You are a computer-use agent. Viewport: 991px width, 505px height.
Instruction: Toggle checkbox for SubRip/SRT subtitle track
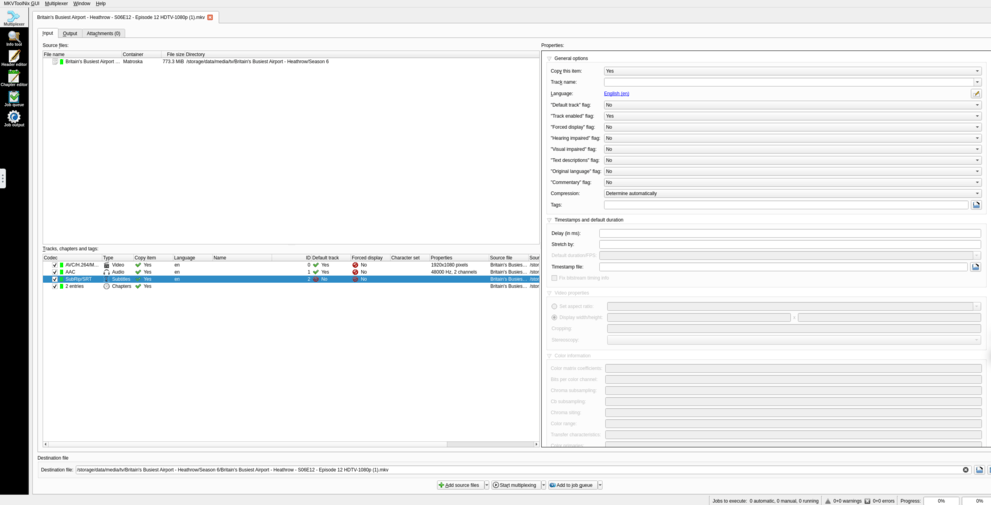(x=55, y=279)
